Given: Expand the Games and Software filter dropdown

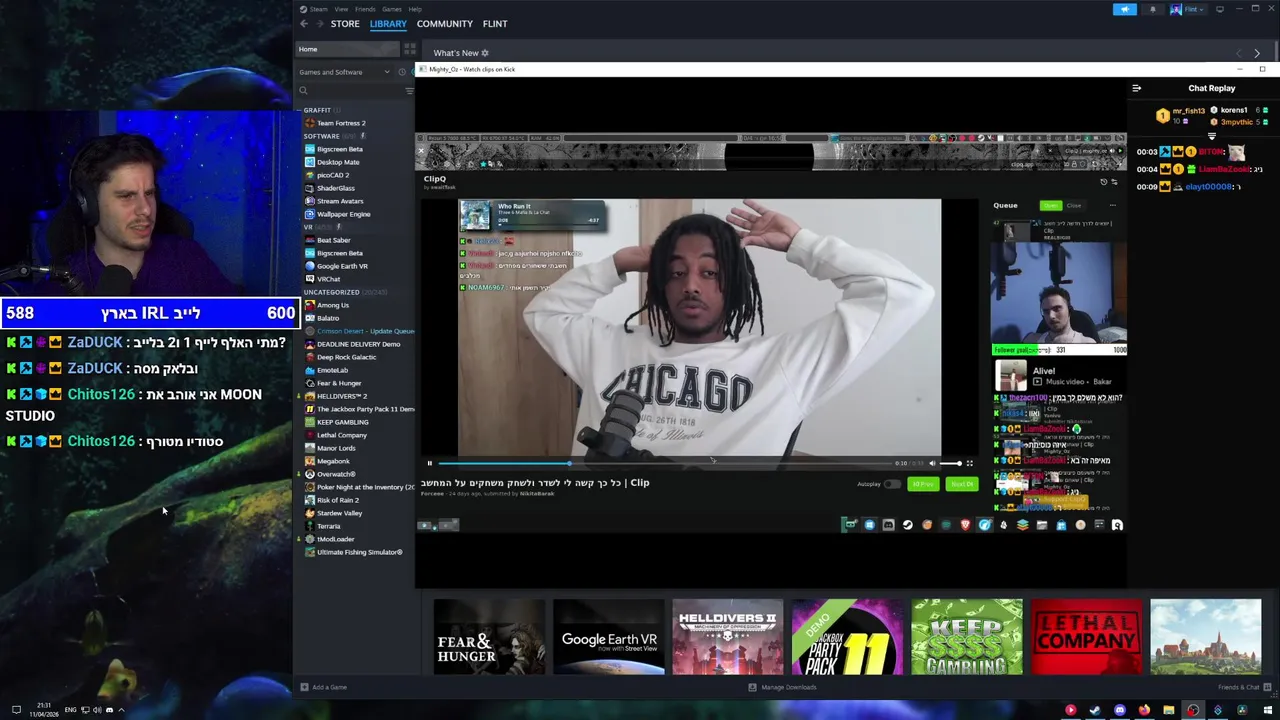Looking at the screenshot, I should tap(345, 72).
